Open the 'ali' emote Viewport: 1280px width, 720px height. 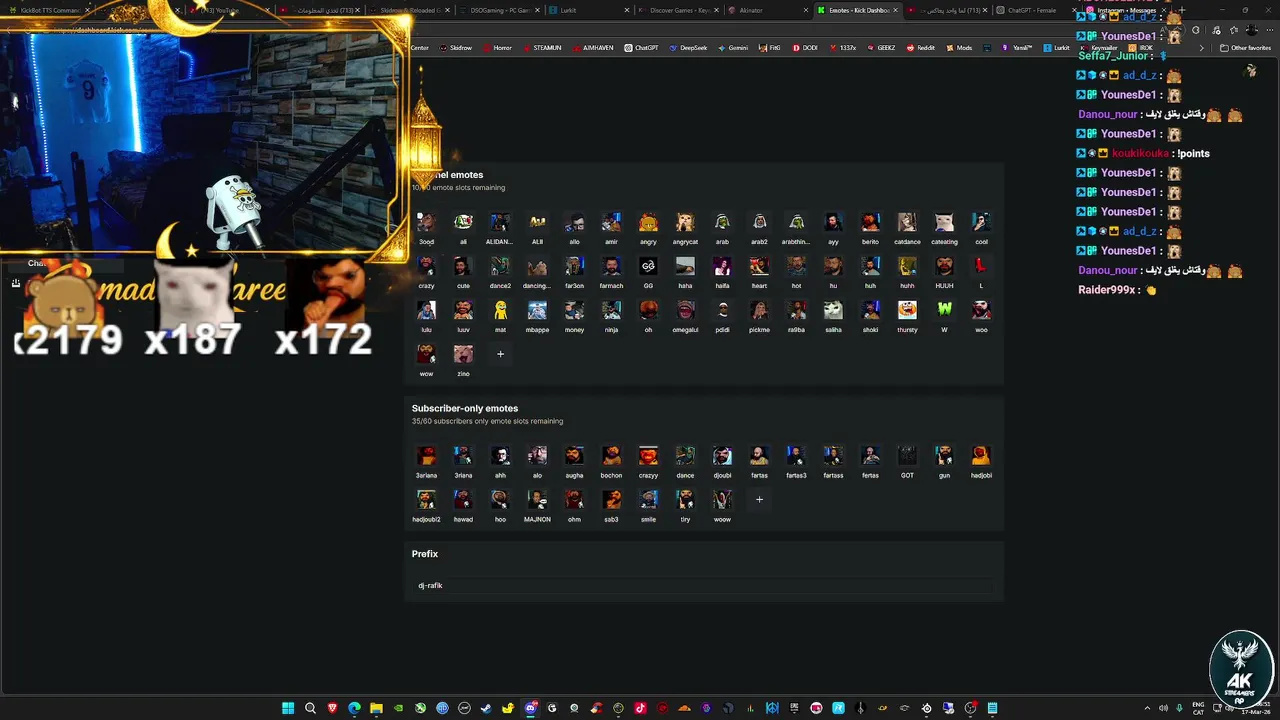[463, 222]
